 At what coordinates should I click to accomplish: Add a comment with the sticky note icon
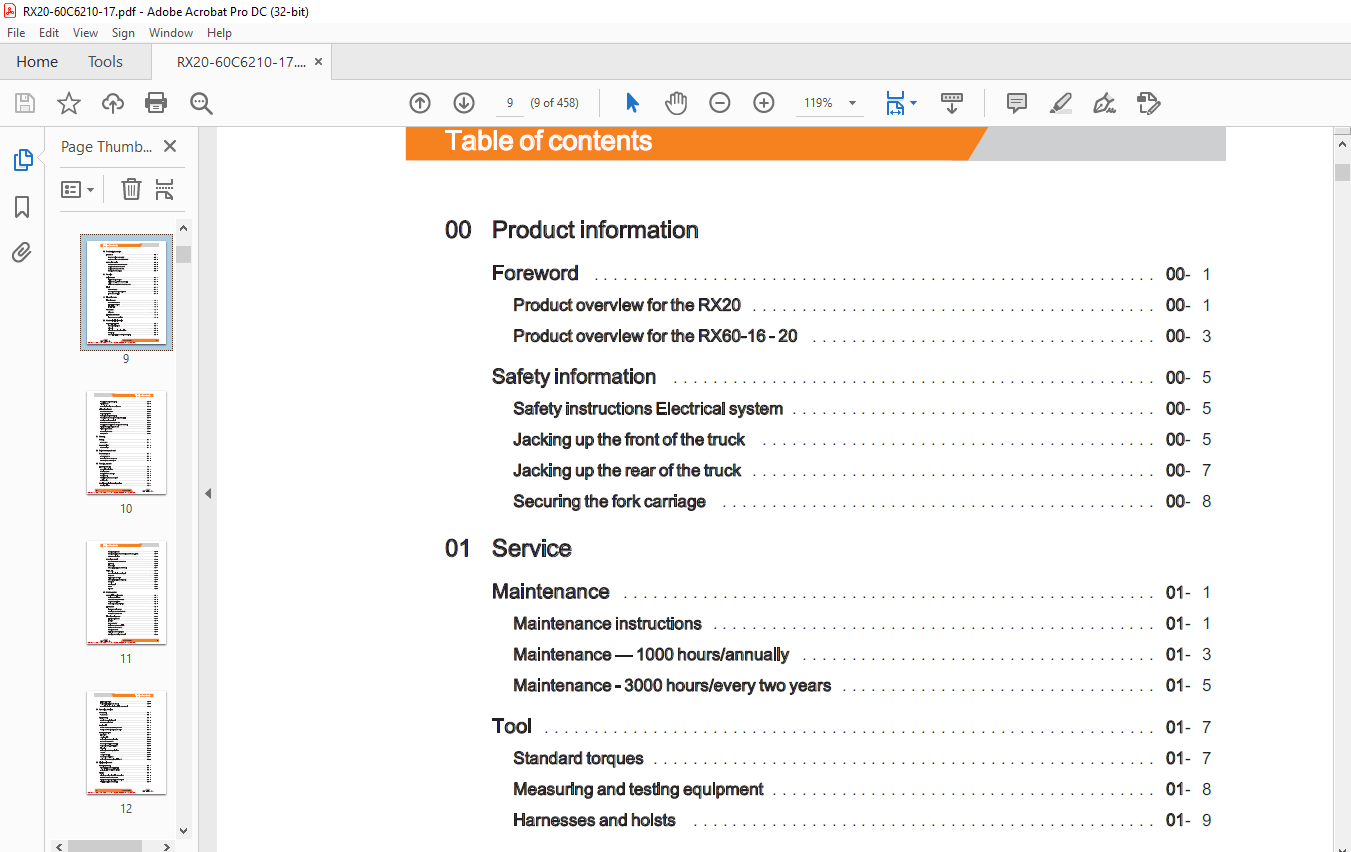[x=1017, y=103]
